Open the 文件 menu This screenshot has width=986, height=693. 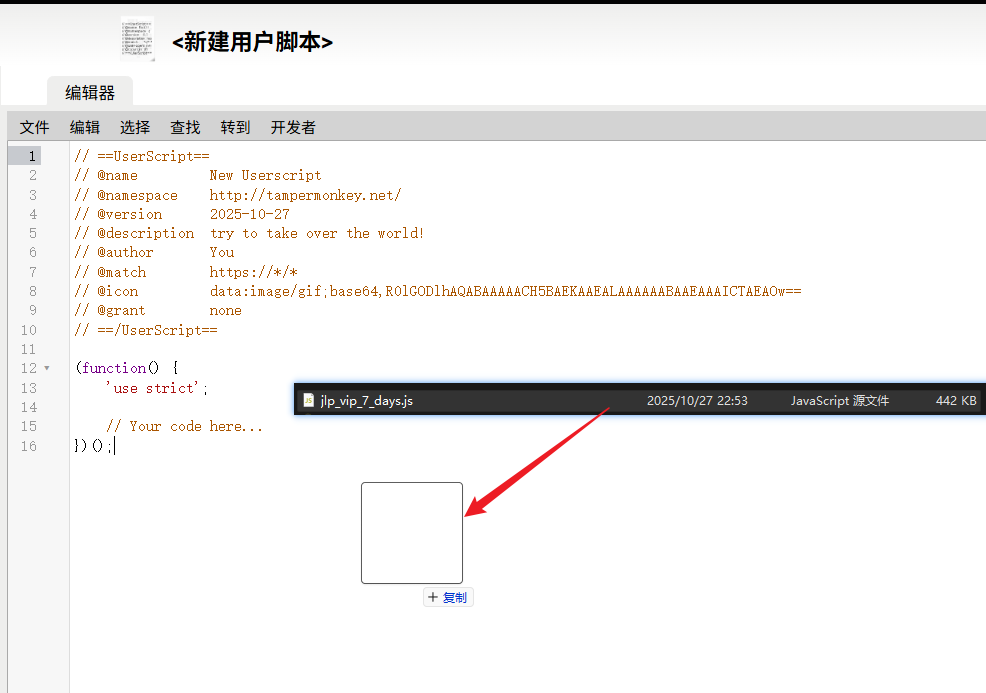pyautogui.click(x=35, y=127)
